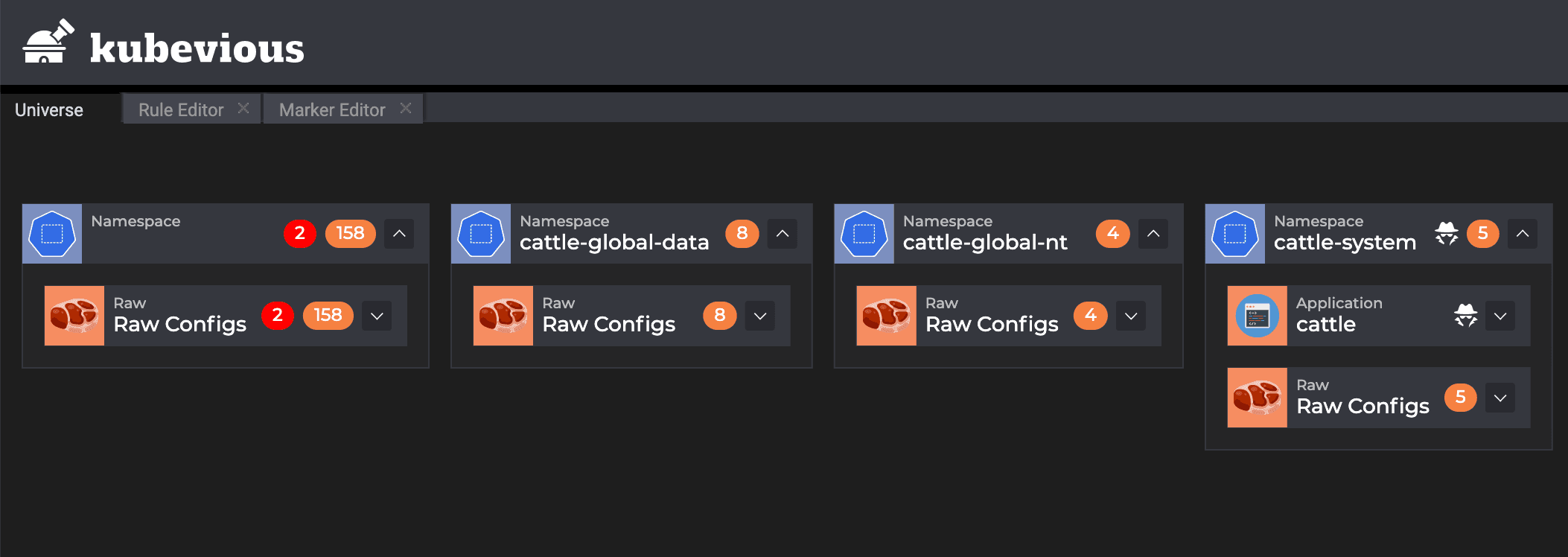
Task: Click the spy marker icon on cattle-system namespace
Action: tap(1446, 234)
